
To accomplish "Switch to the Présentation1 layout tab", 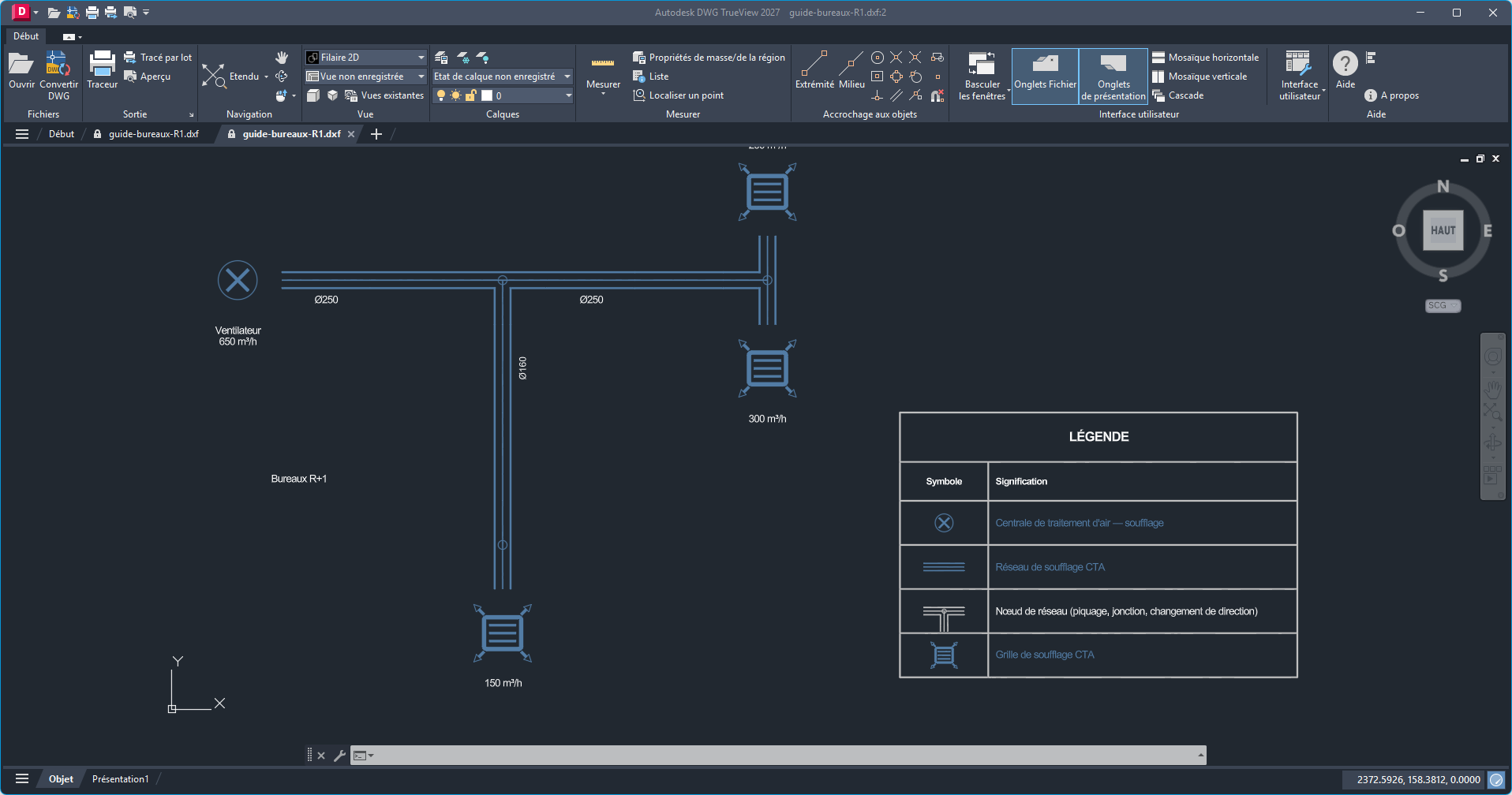I will [120, 779].
